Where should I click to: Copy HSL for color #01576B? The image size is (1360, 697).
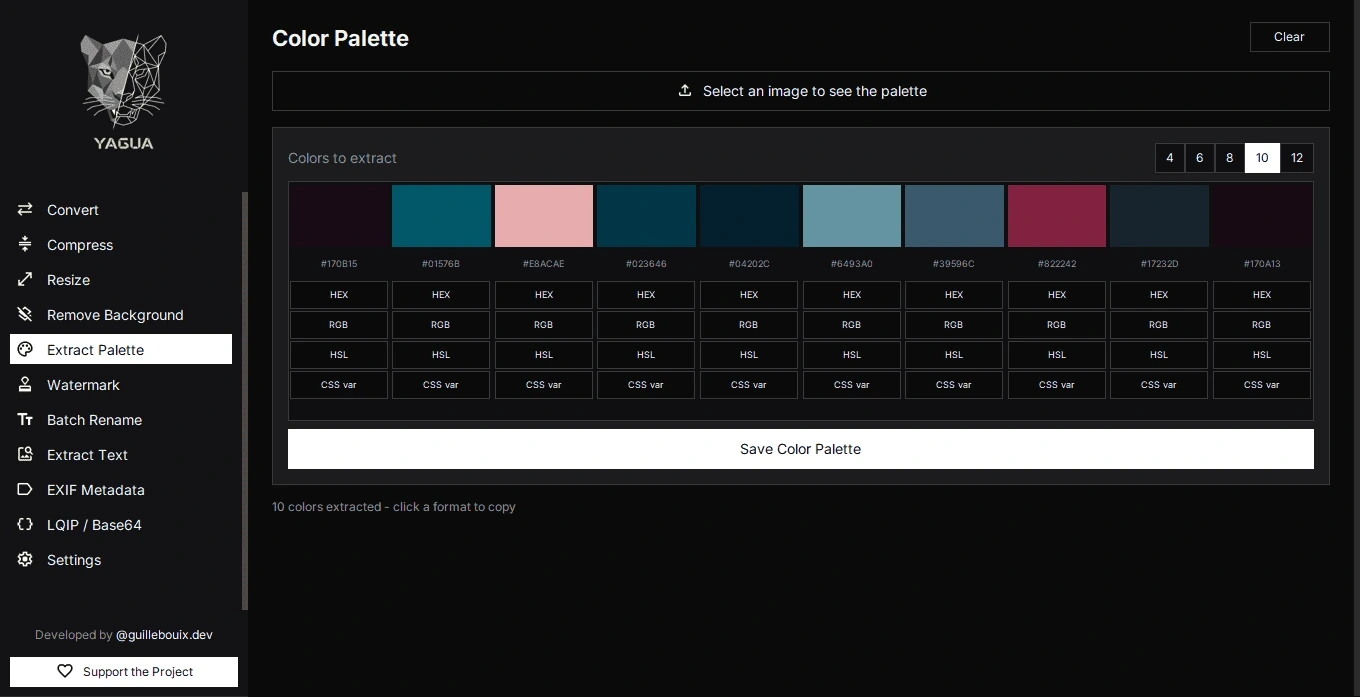pyautogui.click(x=441, y=355)
